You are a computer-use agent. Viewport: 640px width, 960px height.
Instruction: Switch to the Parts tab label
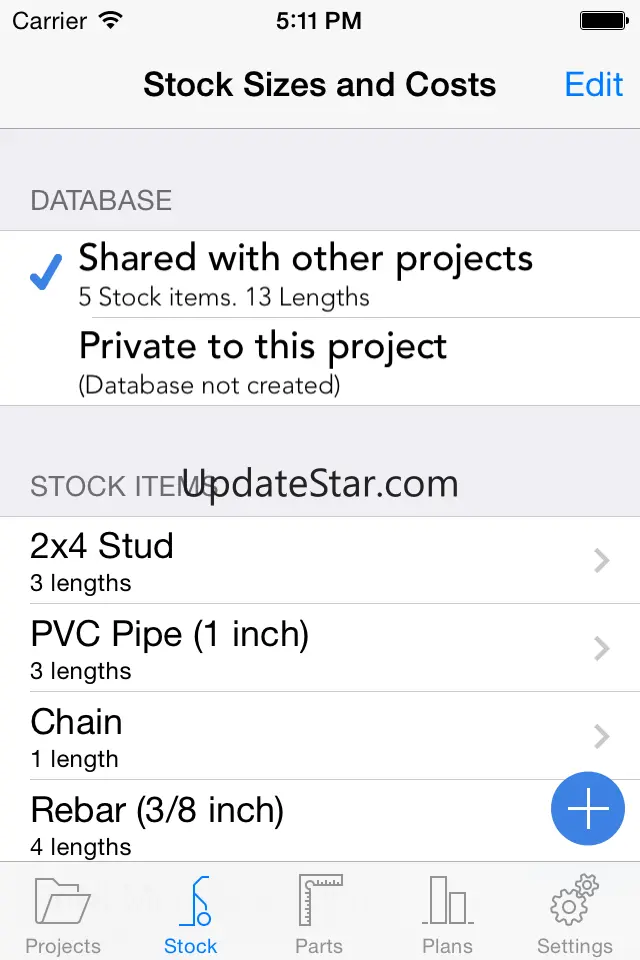tap(320, 946)
